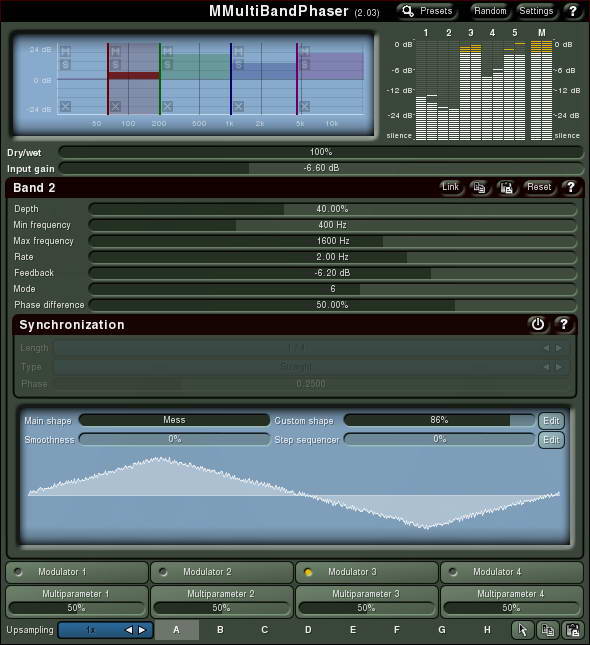
Task: Select the blue crossover line at 1k
Action: click(231, 79)
